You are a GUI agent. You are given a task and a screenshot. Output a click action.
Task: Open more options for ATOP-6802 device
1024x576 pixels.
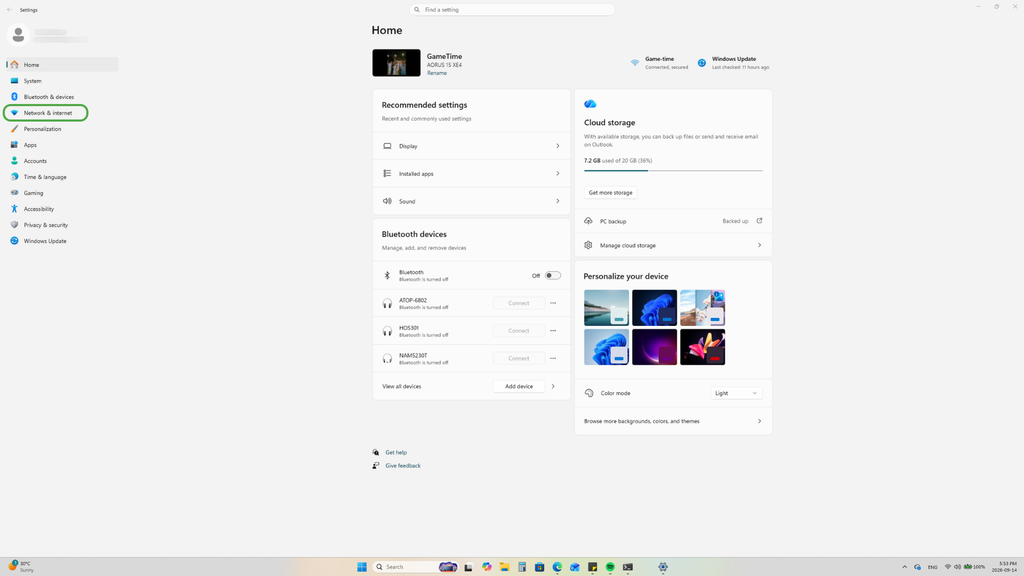pyautogui.click(x=553, y=303)
